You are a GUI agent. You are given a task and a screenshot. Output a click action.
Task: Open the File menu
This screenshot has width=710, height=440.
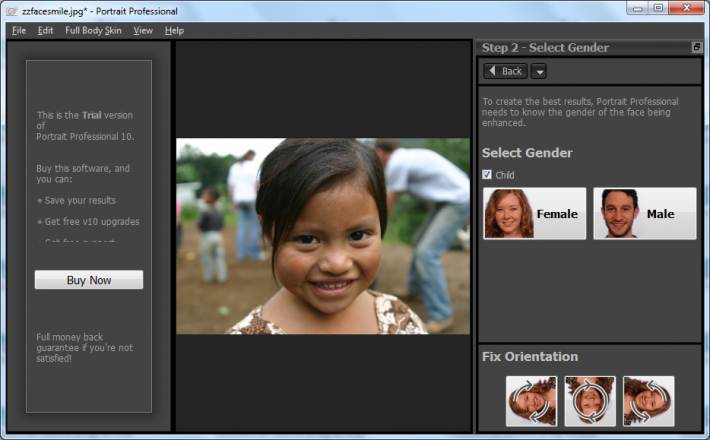pyautogui.click(x=19, y=30)
